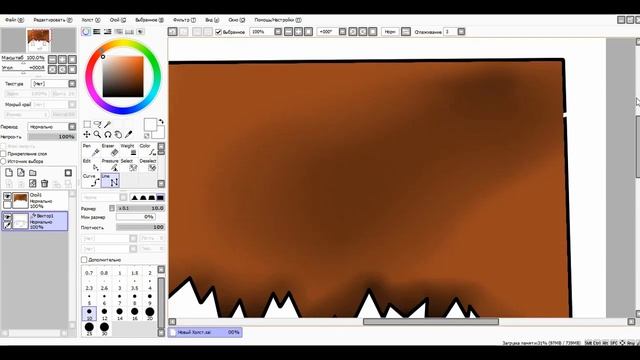Image resolution: width=640 pixels, height=360 pixels.
Task: Create a new normal layer
Action: click(x=9, y=173)
